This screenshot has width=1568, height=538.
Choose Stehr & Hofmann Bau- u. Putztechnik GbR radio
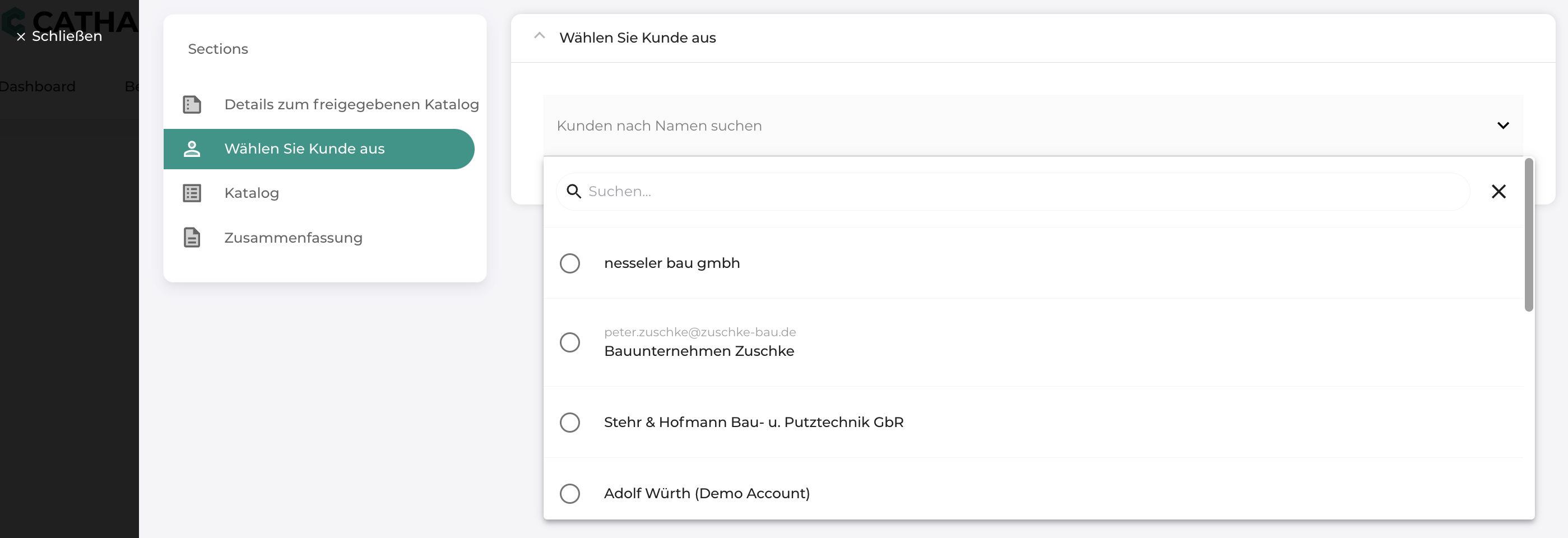pyautogui.click(x=570, y=423)
